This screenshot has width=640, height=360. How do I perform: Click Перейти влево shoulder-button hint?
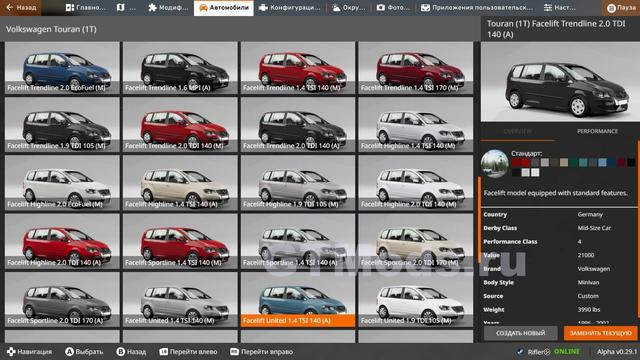pyautogui.click(x=188, y=351)
